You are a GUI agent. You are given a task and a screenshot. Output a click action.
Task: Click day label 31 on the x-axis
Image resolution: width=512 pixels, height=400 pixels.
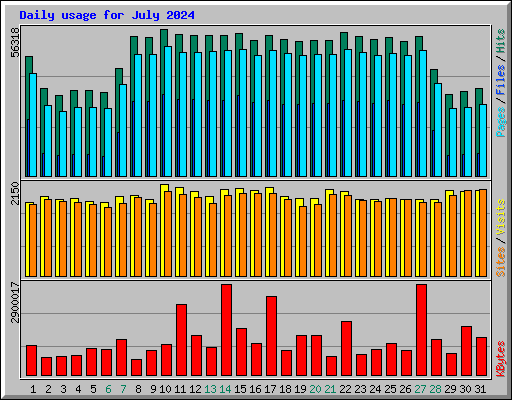pyautogui.click(x=480, y=389)
